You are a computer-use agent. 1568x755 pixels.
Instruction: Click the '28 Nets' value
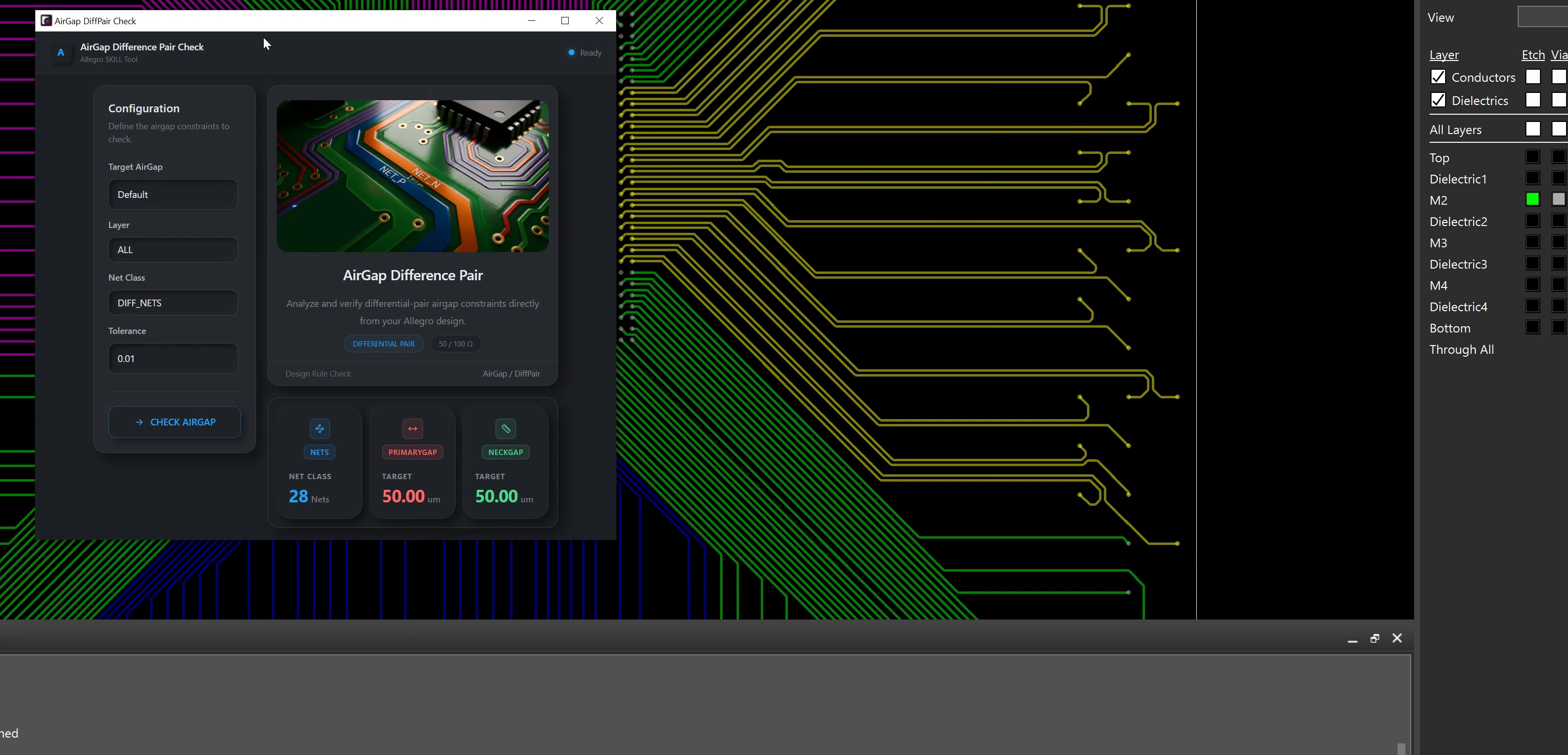point(309,497)
